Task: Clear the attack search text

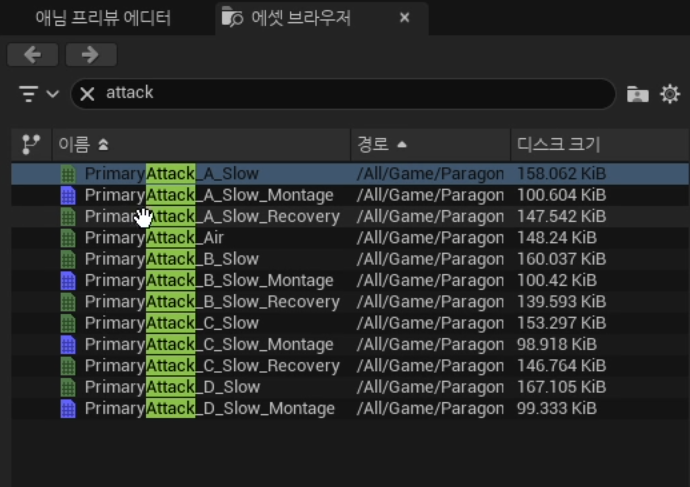Action: coord(87,93)
